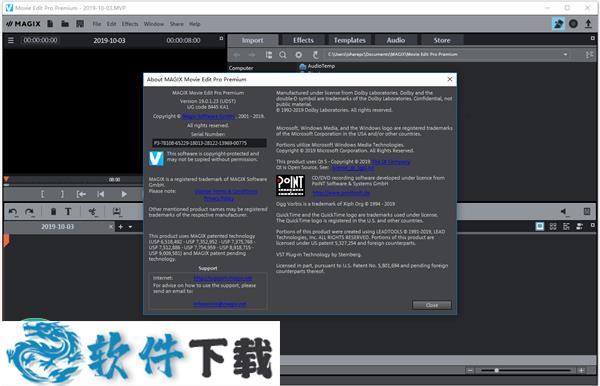Click the speaker volume icon on right toolbar

click(564, 212)
